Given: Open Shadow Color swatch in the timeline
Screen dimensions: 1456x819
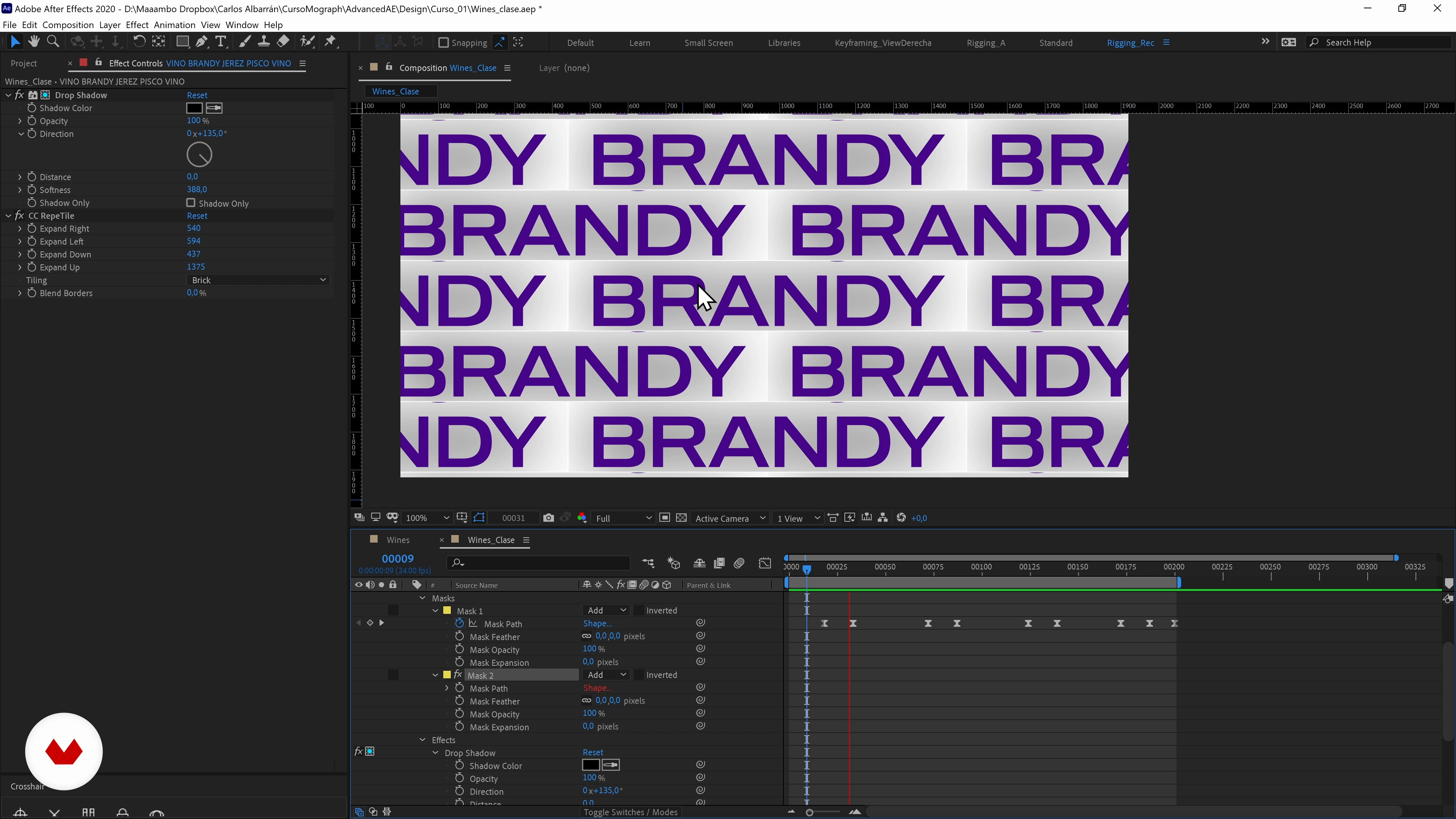Looking at the screenshot, I should (x=591, y=765).
